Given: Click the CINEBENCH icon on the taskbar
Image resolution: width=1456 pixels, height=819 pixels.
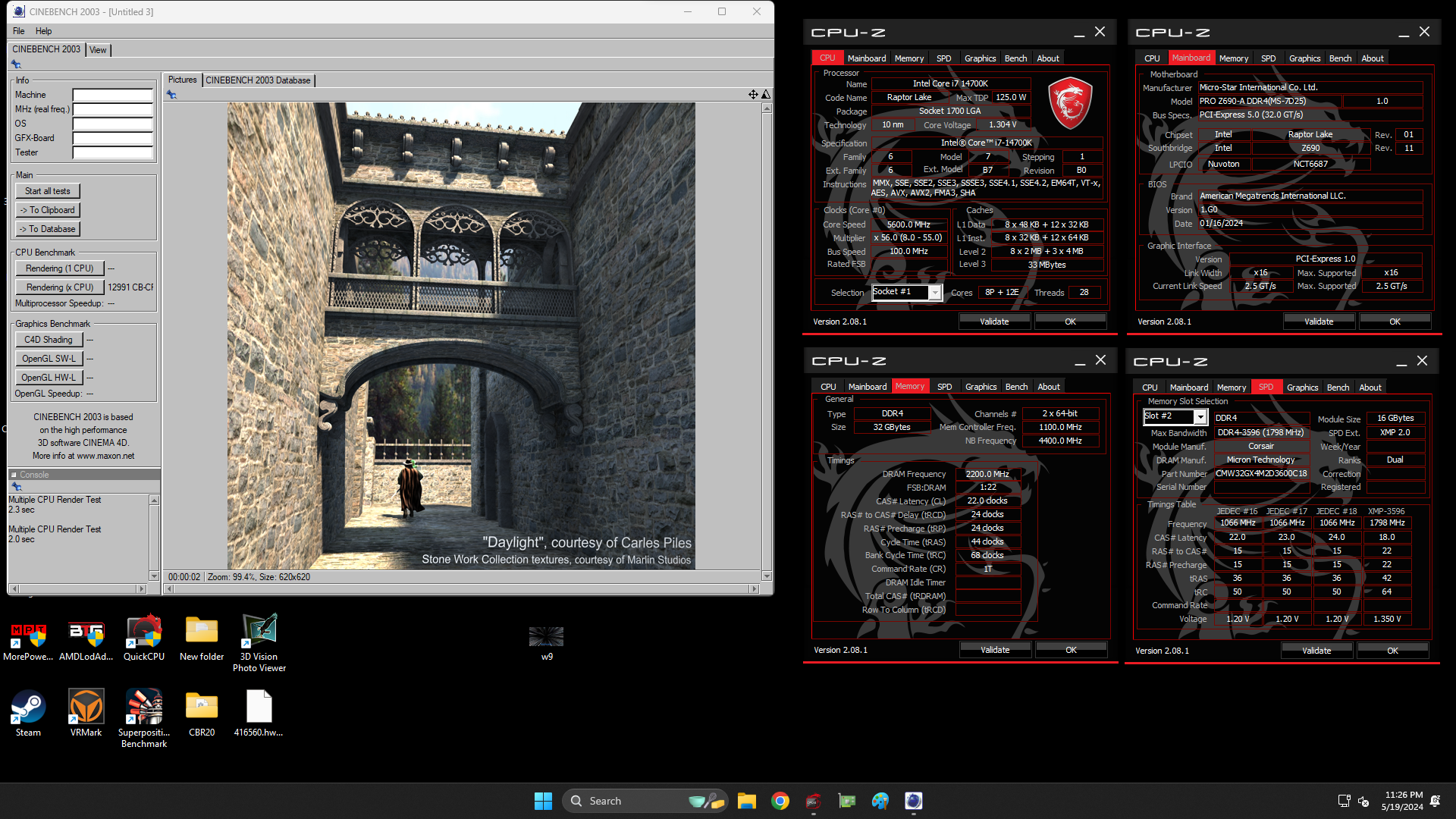Looking at the screenshot, I should [913, 801].
